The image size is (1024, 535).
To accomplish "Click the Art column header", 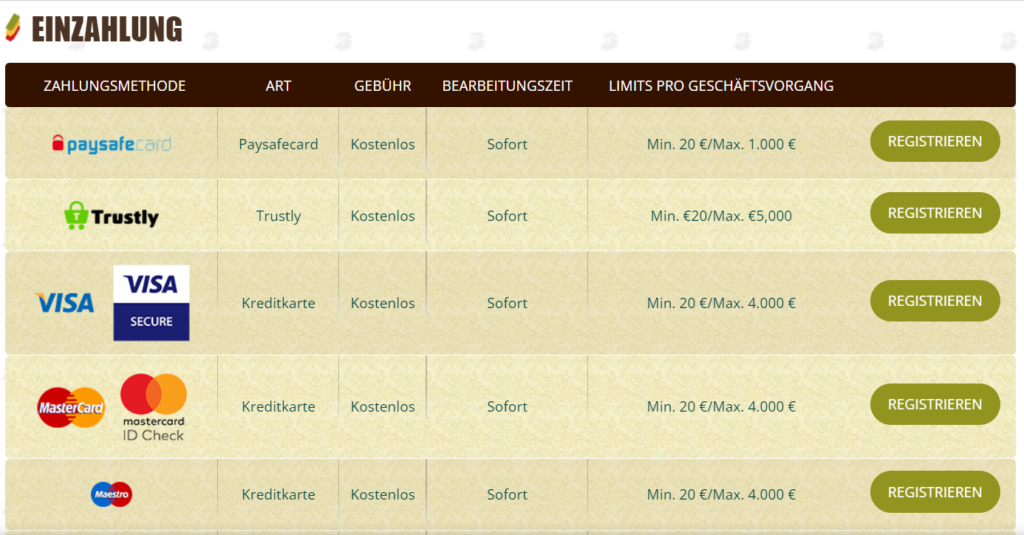I will (278, 86).
